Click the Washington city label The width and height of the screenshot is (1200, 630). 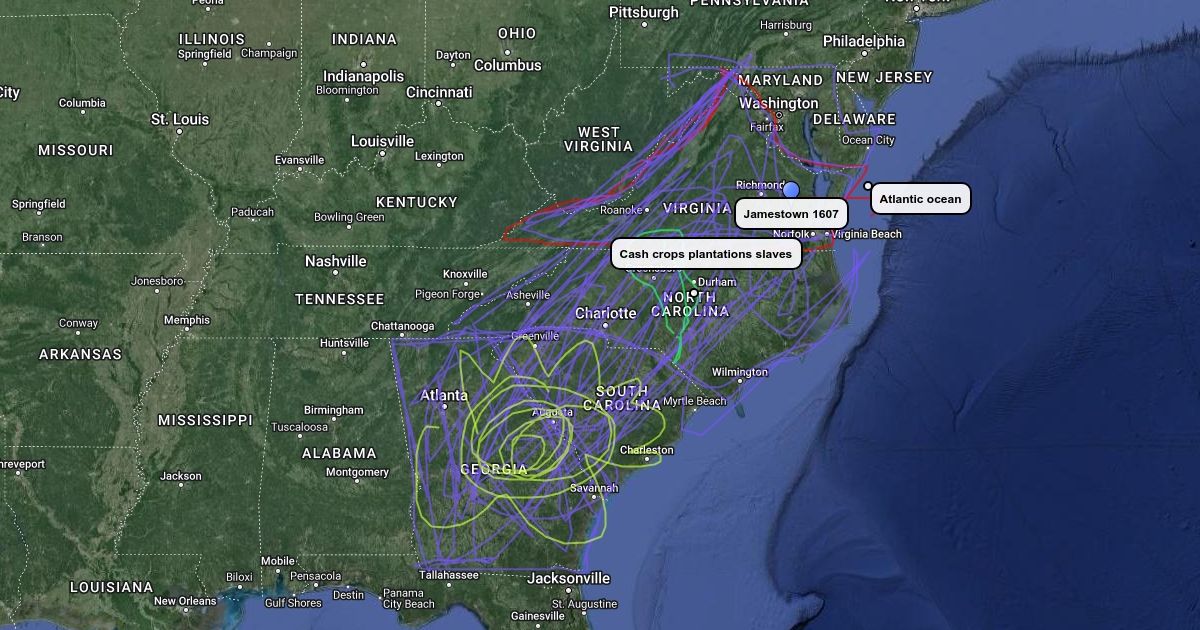[779, 103]
